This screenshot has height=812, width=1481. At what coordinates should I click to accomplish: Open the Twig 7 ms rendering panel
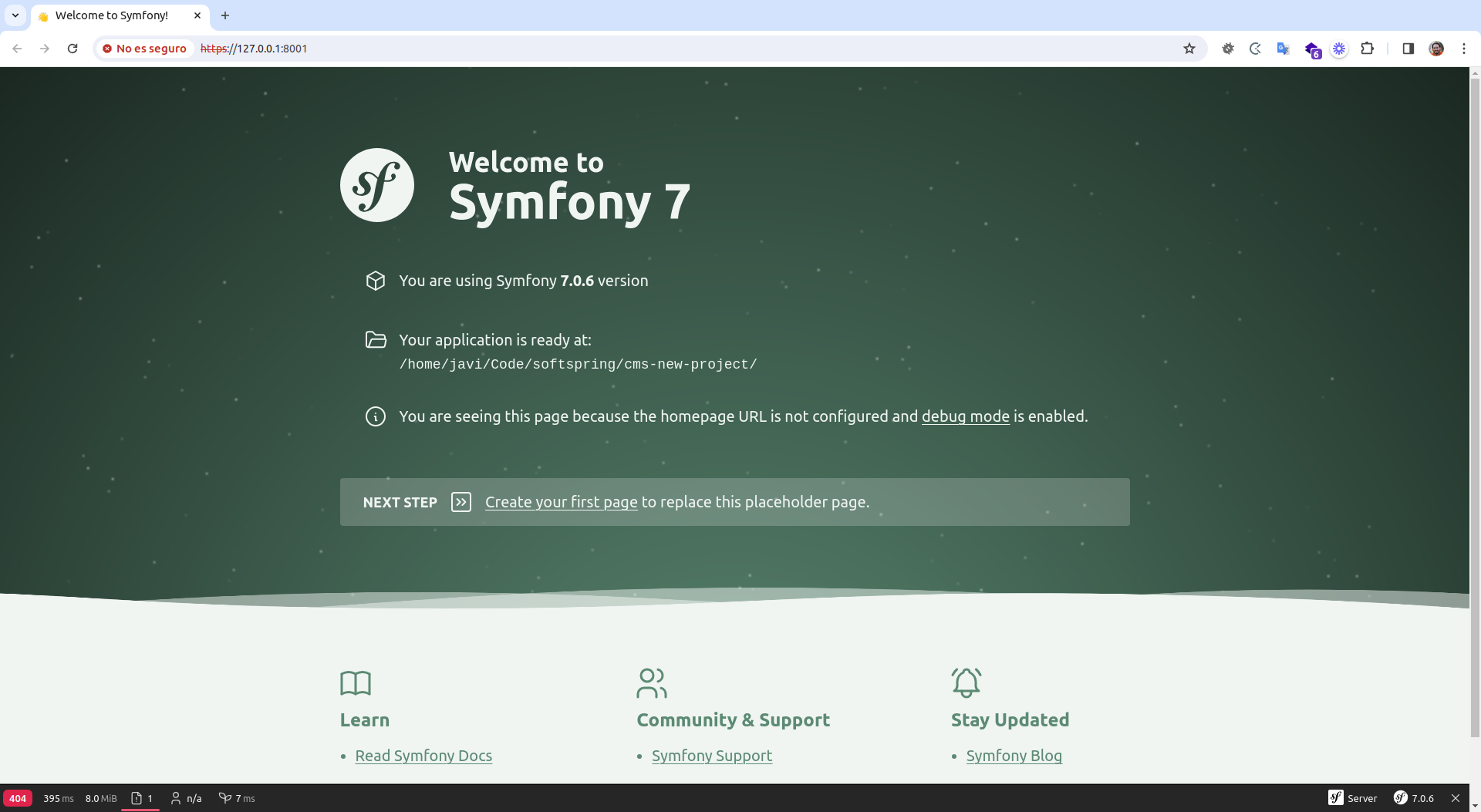click(x=237, y=798)
